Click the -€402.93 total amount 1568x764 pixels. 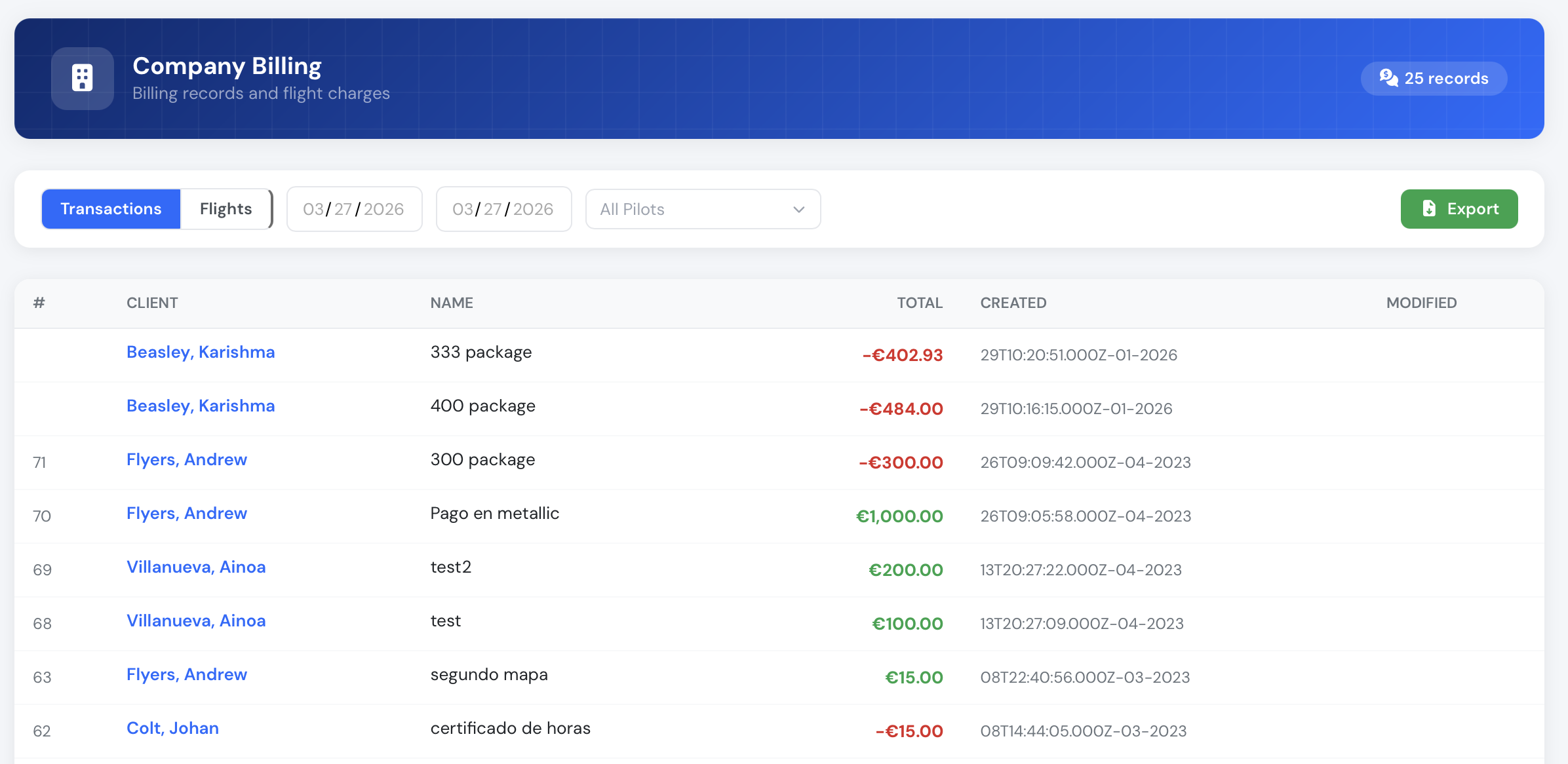[x=903, y=355]
